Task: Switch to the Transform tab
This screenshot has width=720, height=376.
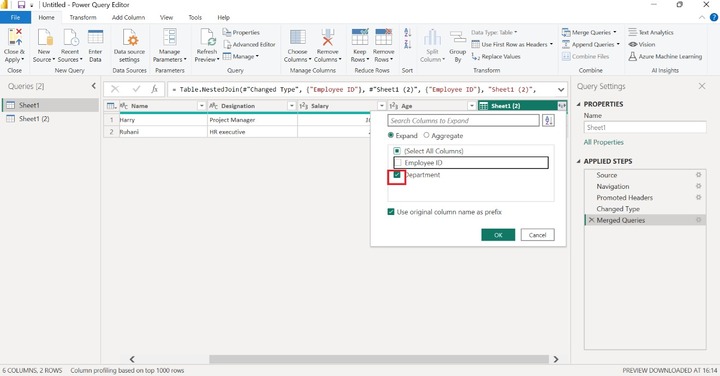Action: click(83, 17)
